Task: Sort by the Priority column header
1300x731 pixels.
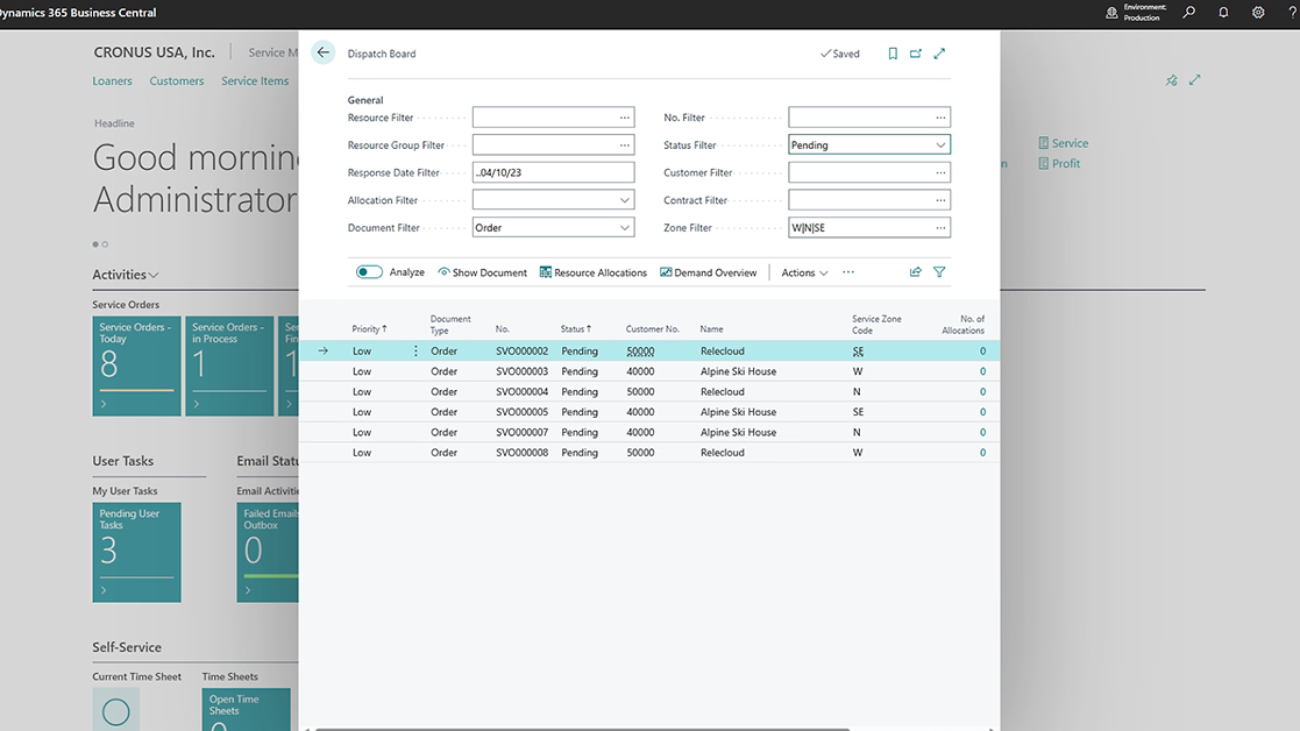Action: pyautogui.click(x=367, y=329)
